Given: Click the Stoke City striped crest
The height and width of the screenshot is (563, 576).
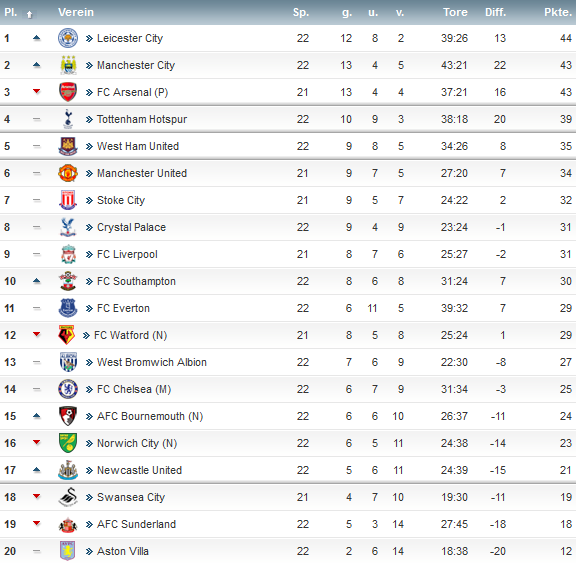Looking at the screenshot, I should [68, 200].
